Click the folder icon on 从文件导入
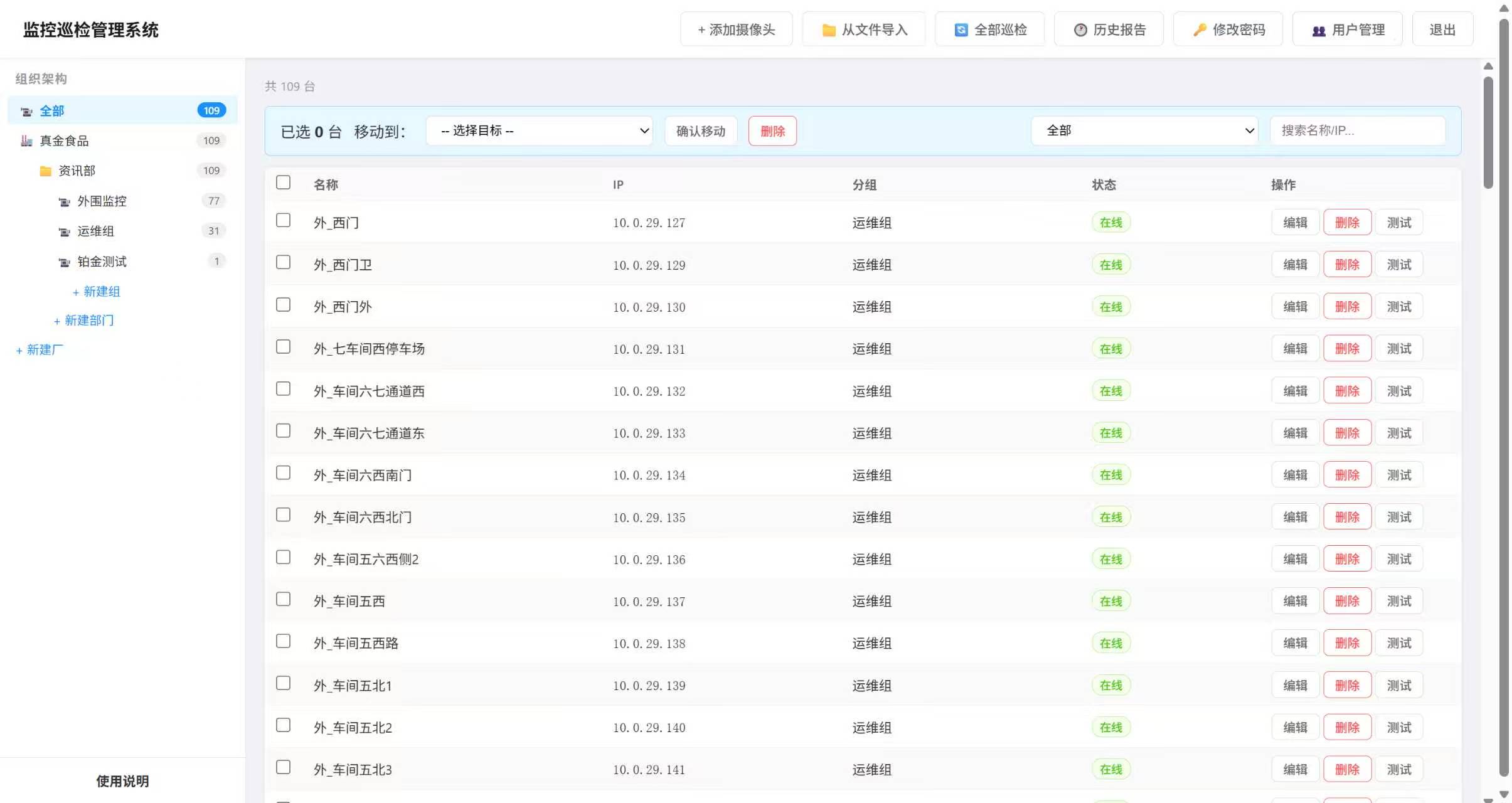1512x803 pixels. pos(829,30)
